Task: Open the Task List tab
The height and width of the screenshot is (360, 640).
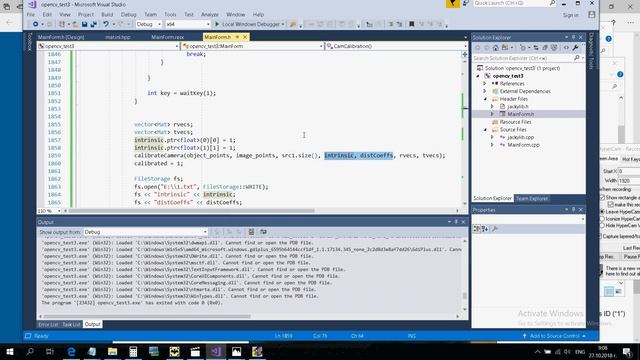Action: tap(71, 324)
